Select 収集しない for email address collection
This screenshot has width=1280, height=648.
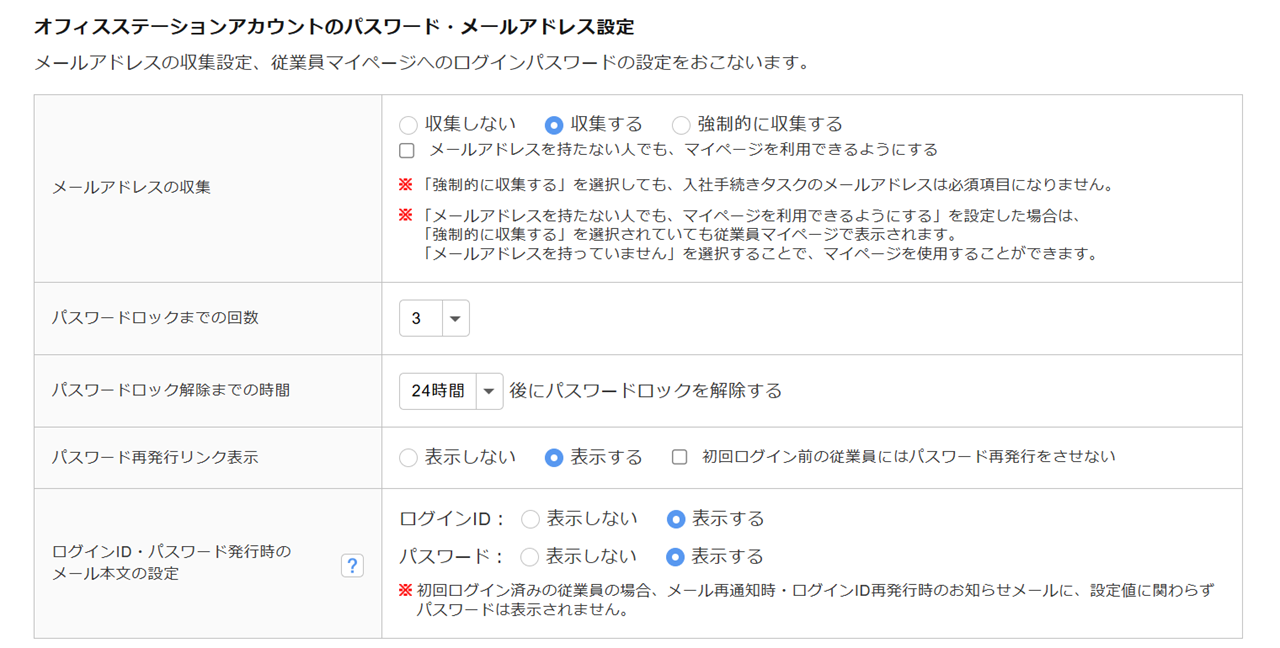[408, 125]
